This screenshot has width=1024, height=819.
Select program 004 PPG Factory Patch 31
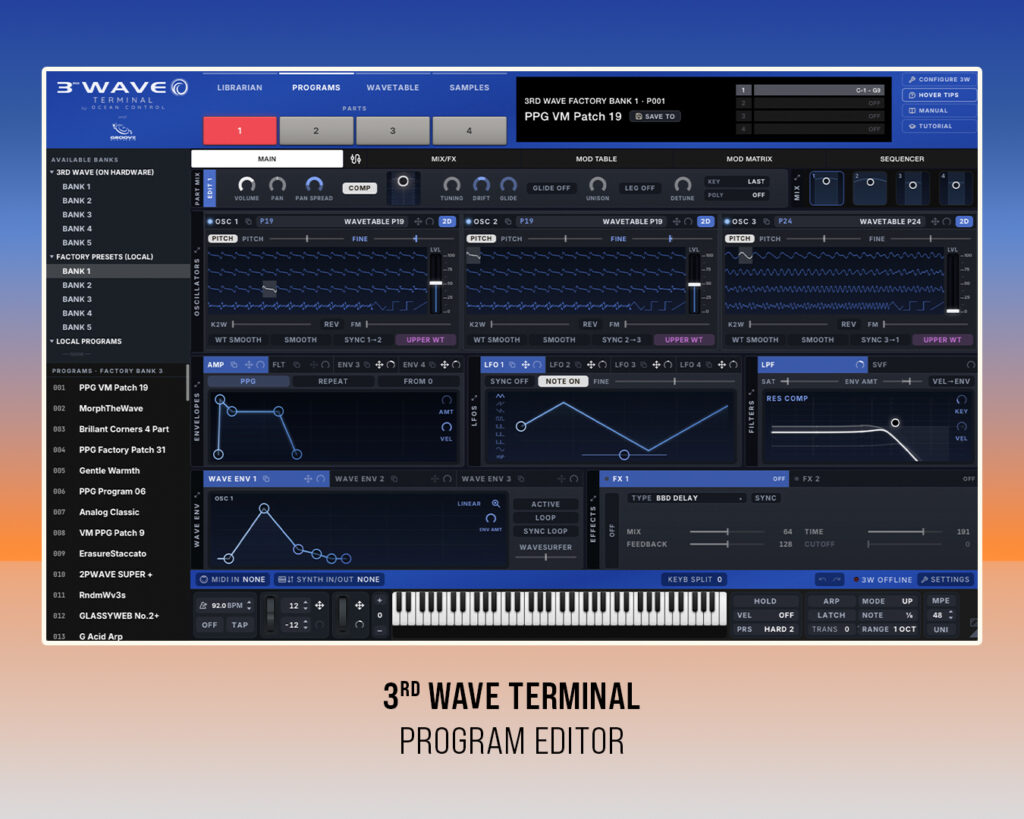[x=118, y=449]
